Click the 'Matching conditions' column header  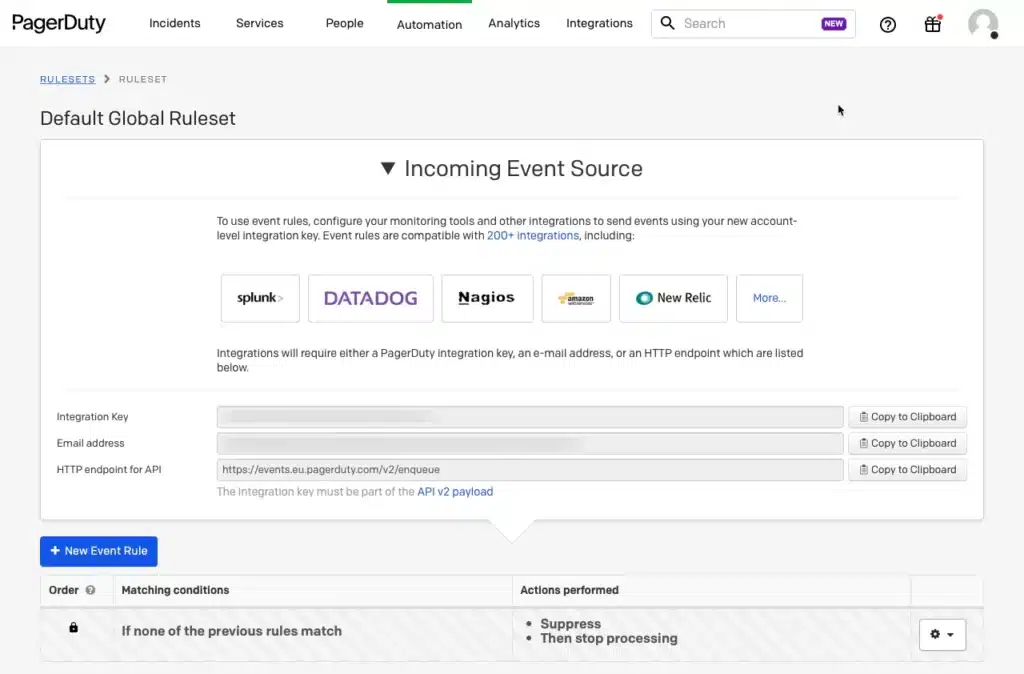[175, 590]
